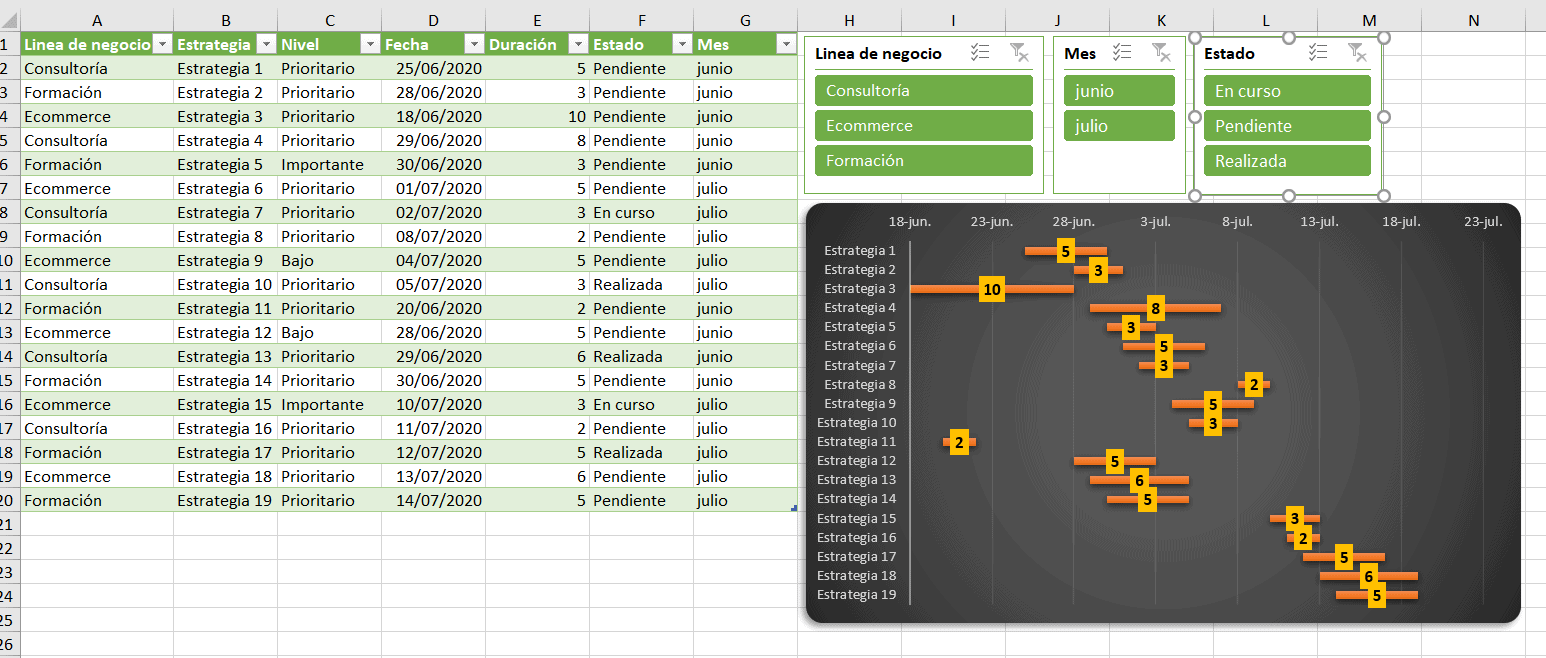Click Importante cell in Estrategia 5 row
The image size is (1546, 658).
coord(329,164)
